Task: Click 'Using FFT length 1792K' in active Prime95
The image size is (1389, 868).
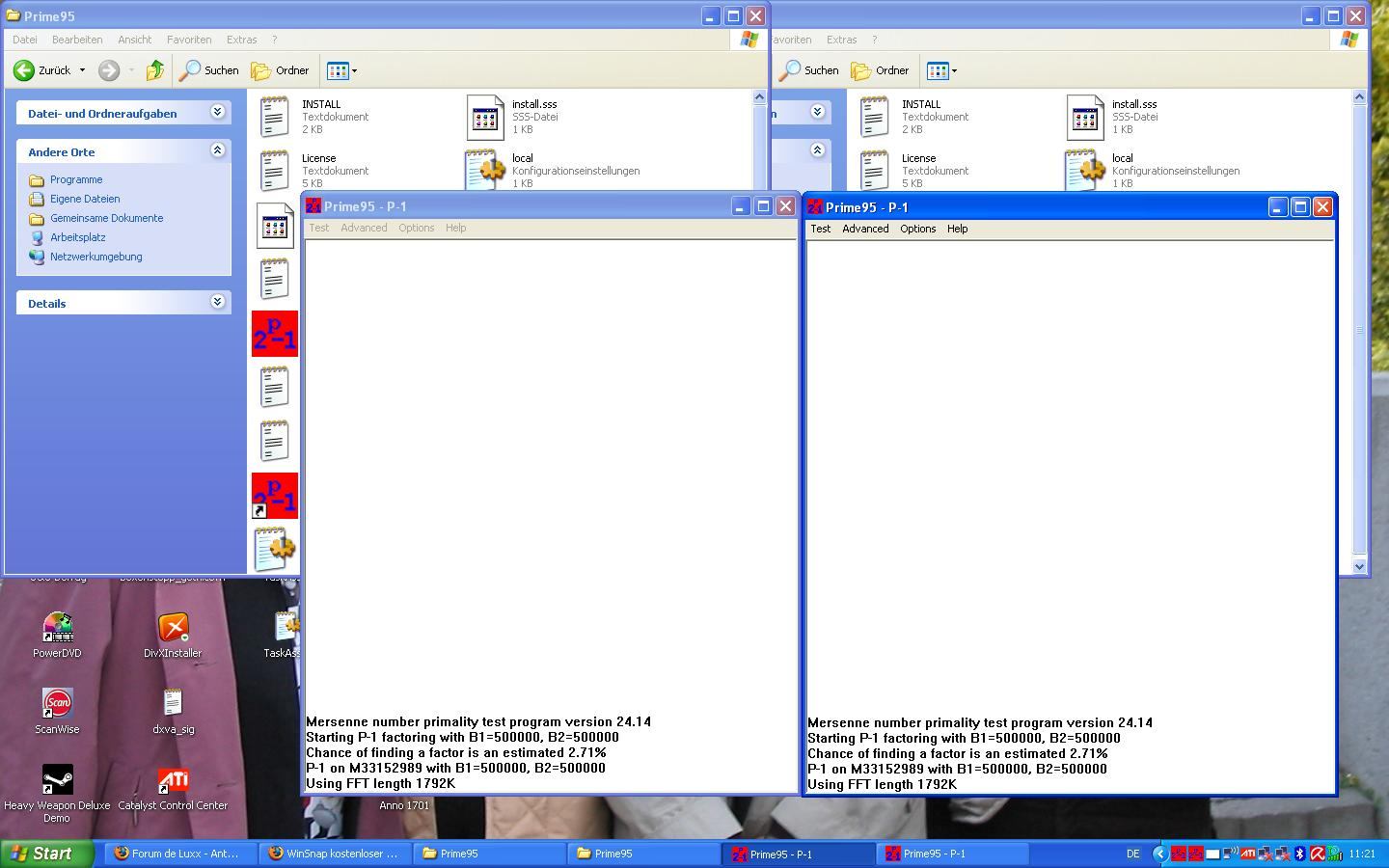Action: click(882, 784)
